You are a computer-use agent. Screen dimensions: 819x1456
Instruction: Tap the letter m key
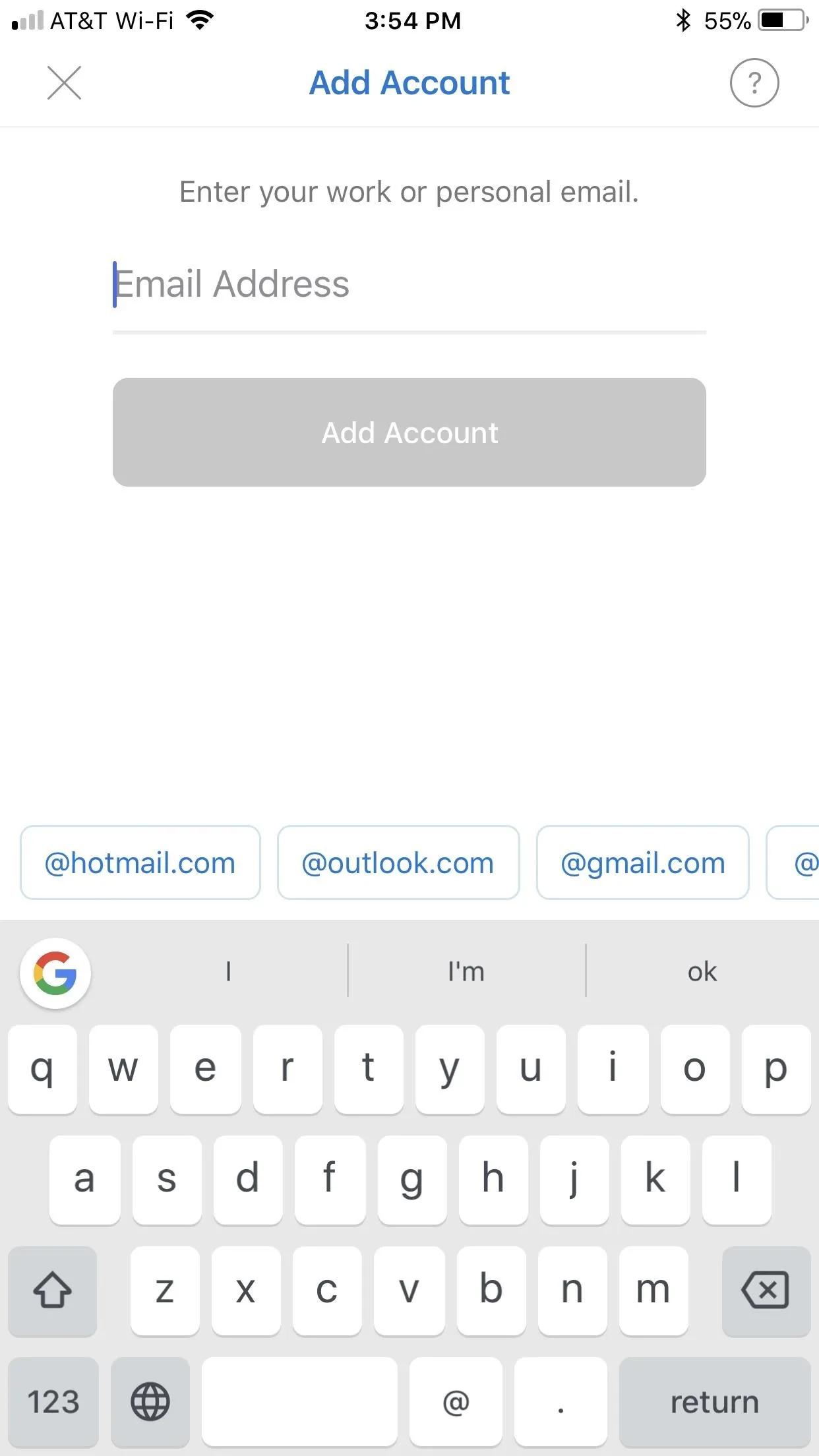[653, 1290]
